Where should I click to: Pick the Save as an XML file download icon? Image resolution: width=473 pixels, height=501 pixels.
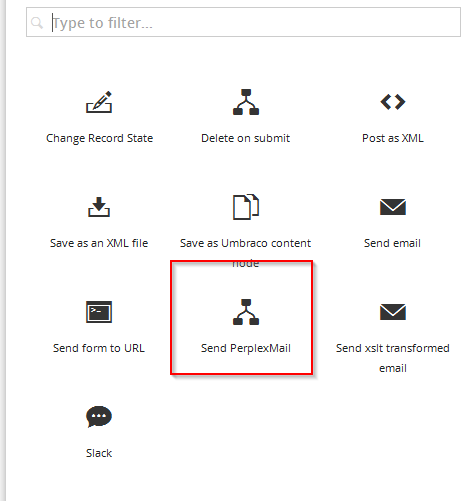coord(99,207)
